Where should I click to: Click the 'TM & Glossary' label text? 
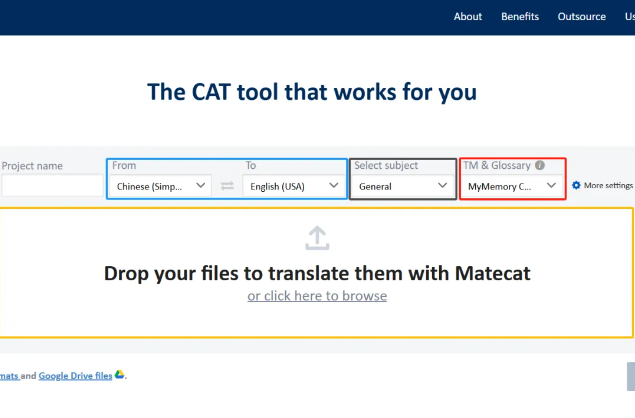(497, 165)
